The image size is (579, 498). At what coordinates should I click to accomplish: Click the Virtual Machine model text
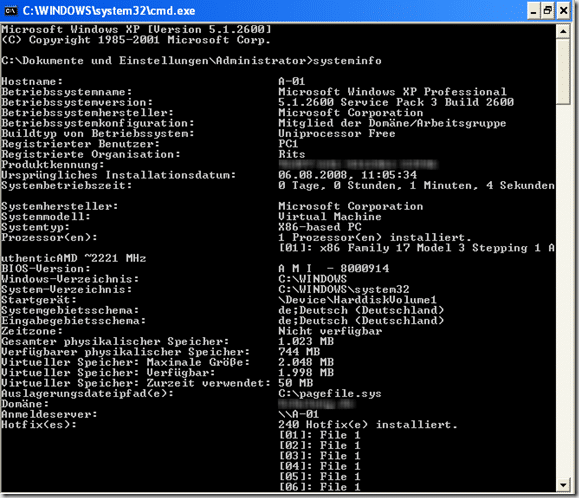pyautogui.click(x=330, y=216)
